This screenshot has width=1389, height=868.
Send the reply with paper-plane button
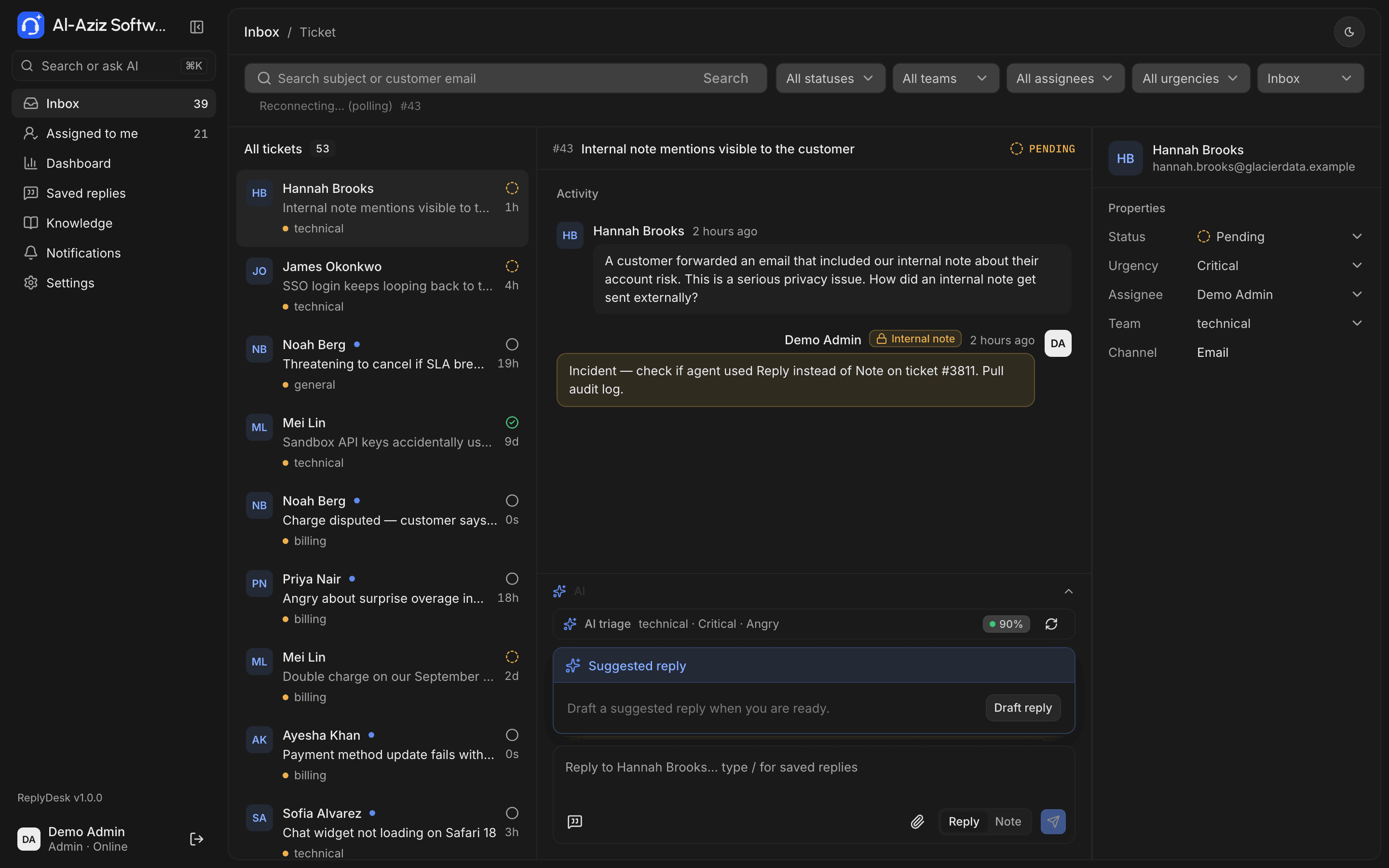point(1053,822)
